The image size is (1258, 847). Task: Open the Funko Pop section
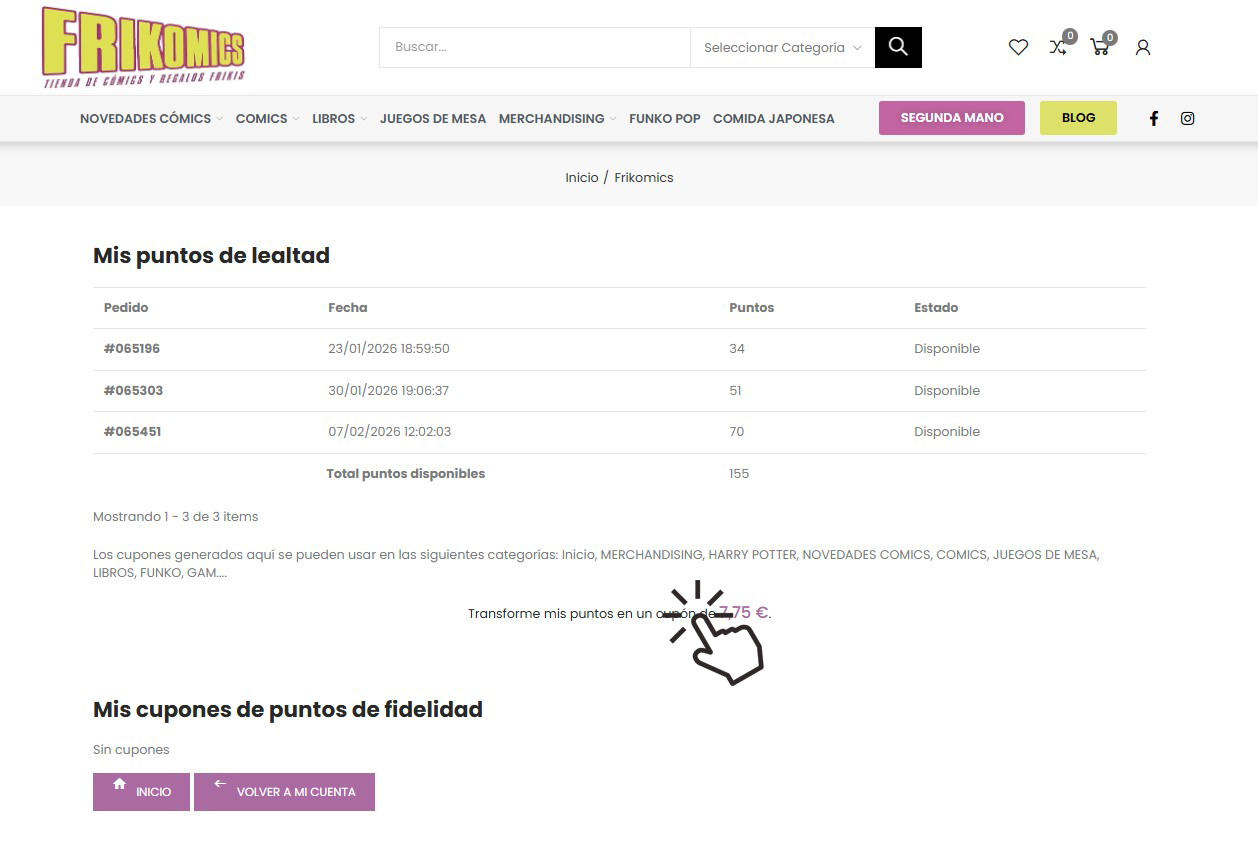coord(664,118)
